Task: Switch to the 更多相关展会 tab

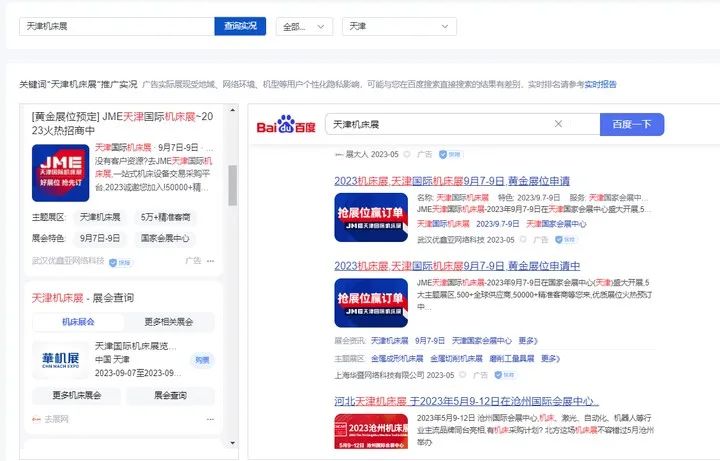Action: pos(169,322)
